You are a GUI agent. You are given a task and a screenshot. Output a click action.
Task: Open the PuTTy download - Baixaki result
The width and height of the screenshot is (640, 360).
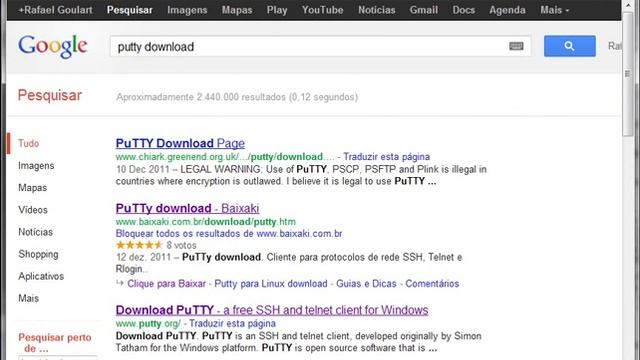(187, 208)
